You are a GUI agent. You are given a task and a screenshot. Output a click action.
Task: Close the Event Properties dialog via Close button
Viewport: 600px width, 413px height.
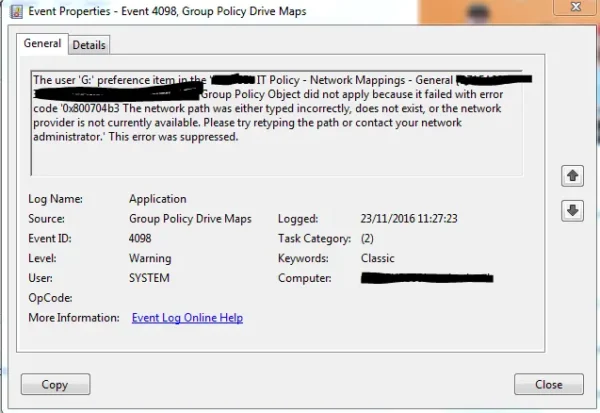click(549, 384)
